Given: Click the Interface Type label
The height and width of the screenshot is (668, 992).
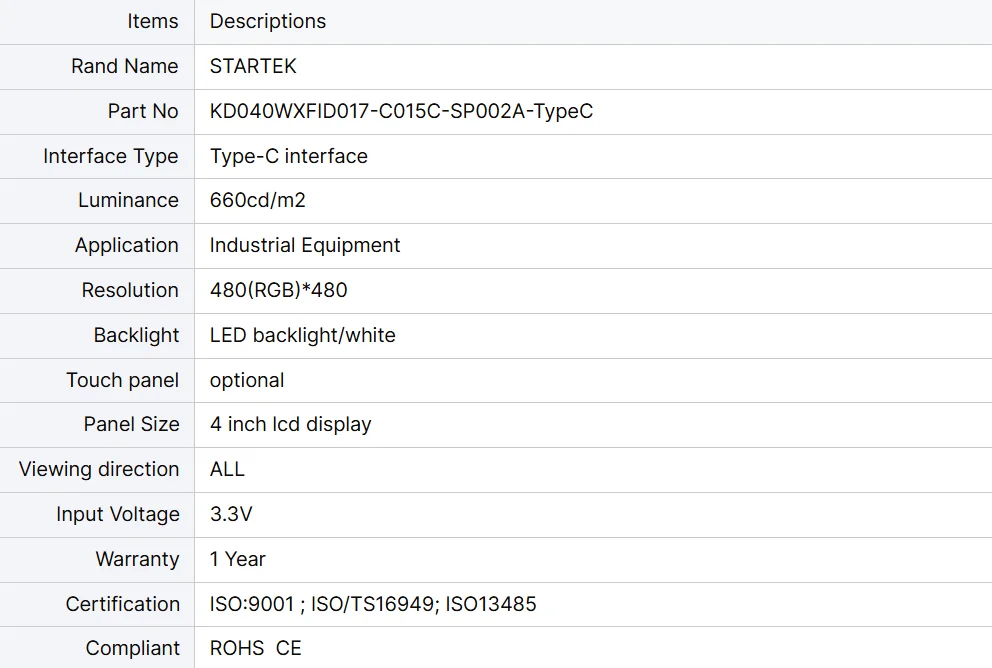Looking at the screenshot, I should (x=110, y=156).
